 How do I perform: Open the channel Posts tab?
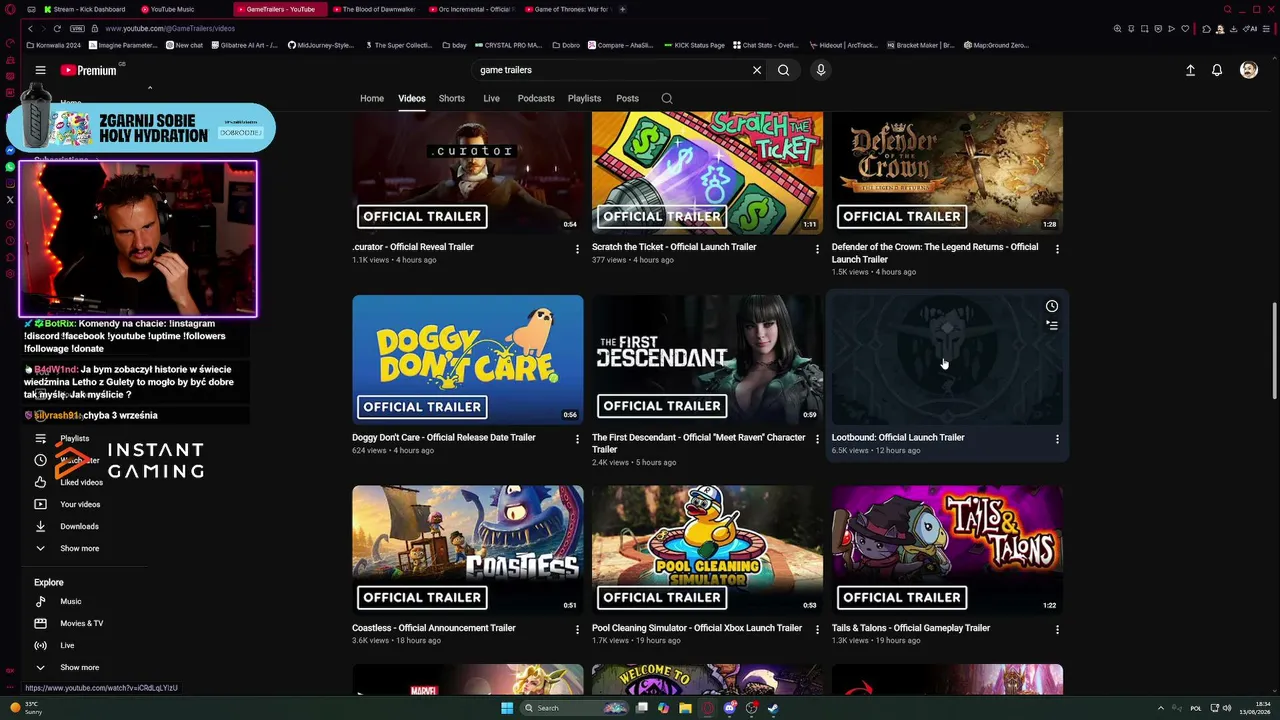pyautogui.click(x=627, y=99)
